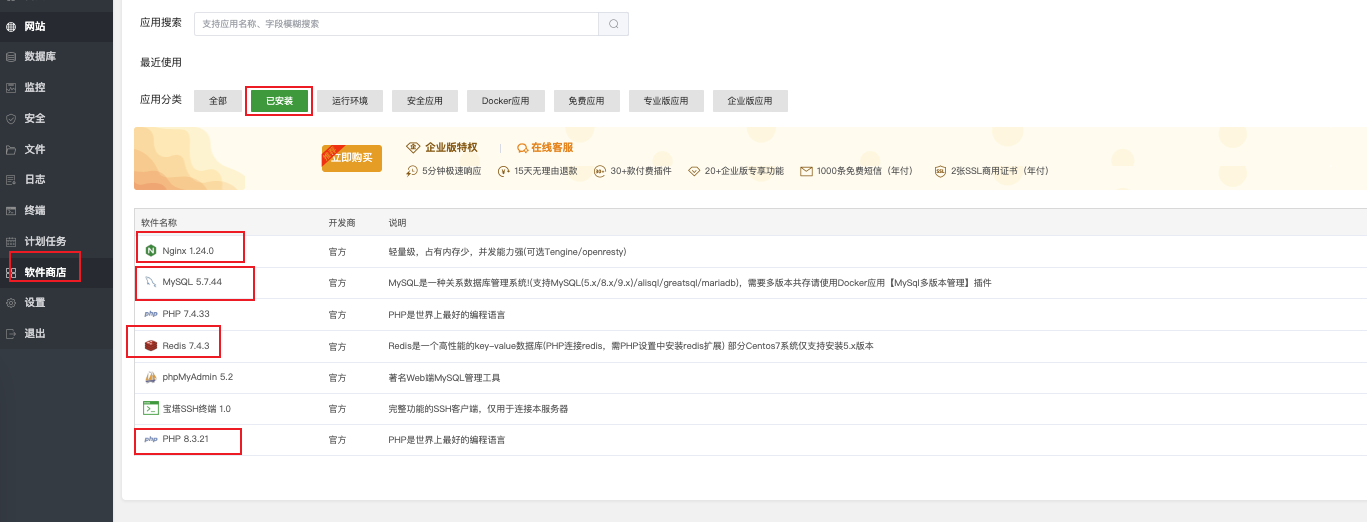Click the Redis logo icon
Screen dimensions: 1367x522
[x=151, y=345]
